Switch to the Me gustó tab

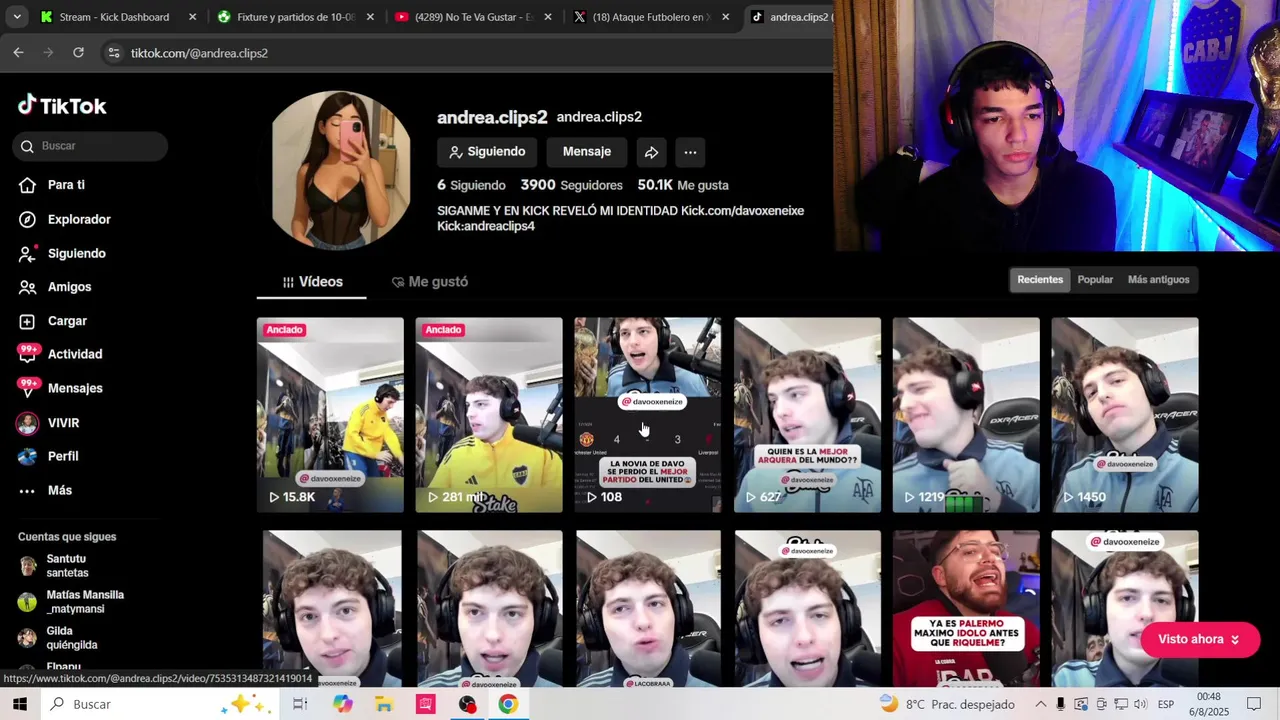coord(430,282)
